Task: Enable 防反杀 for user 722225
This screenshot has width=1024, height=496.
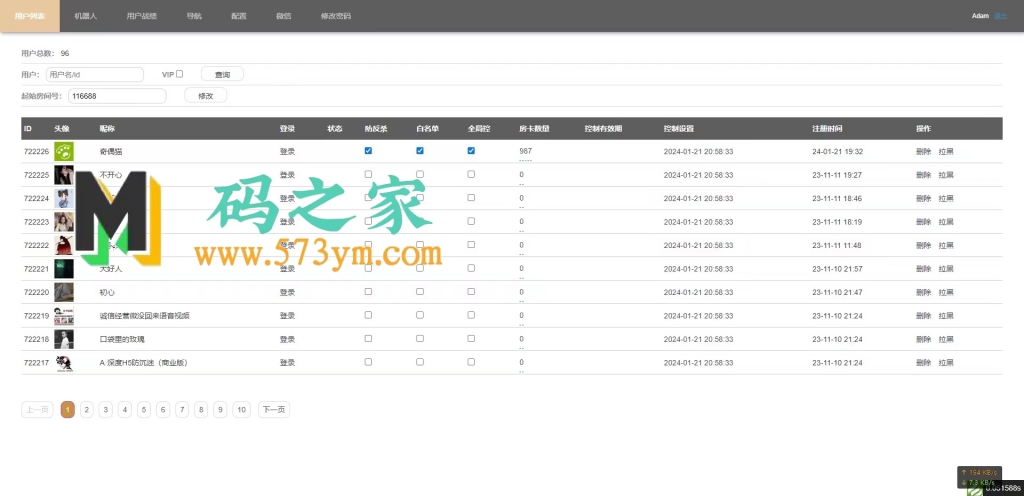Action: pos(368,174)
